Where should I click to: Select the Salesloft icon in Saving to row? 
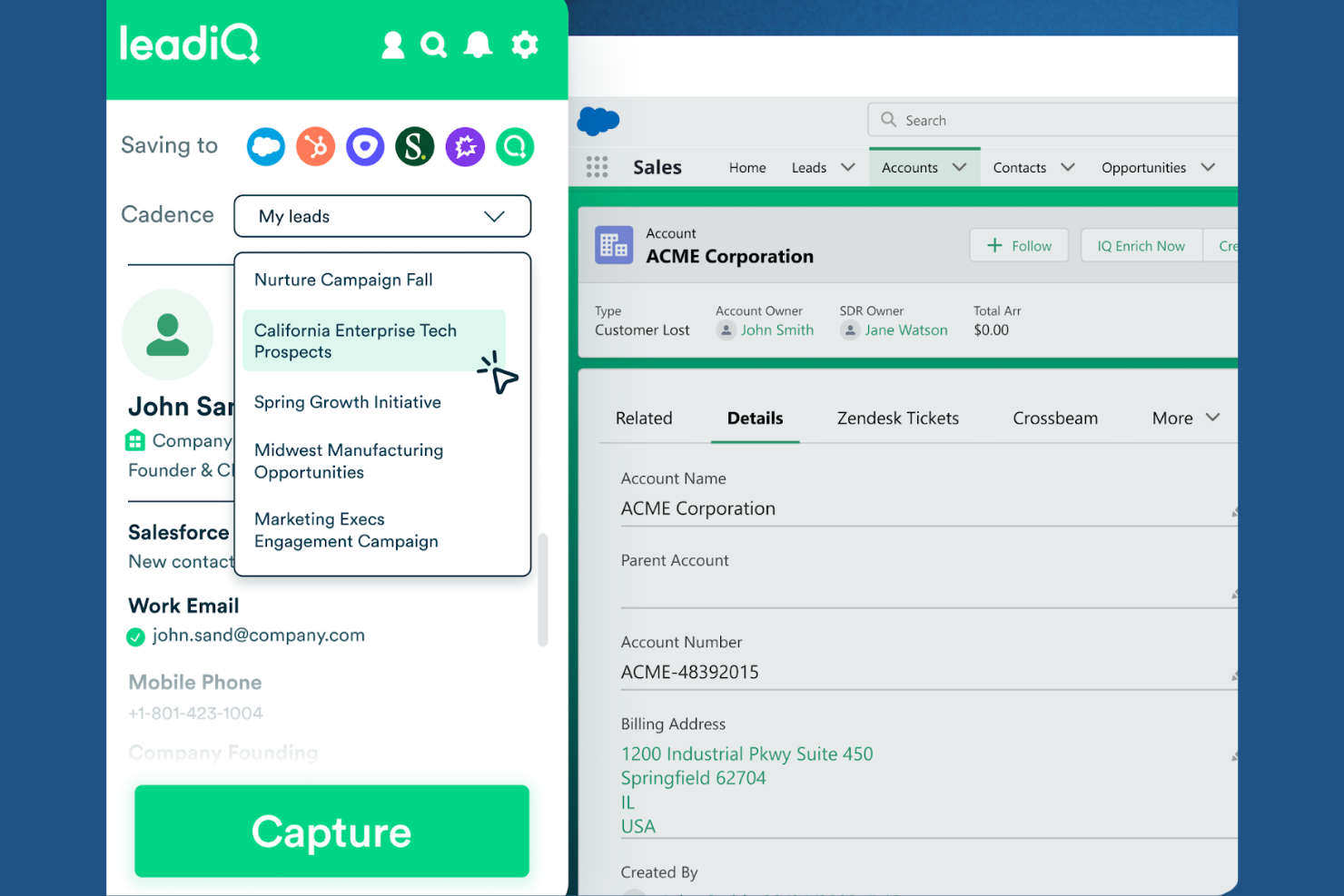tap(415, 146)
